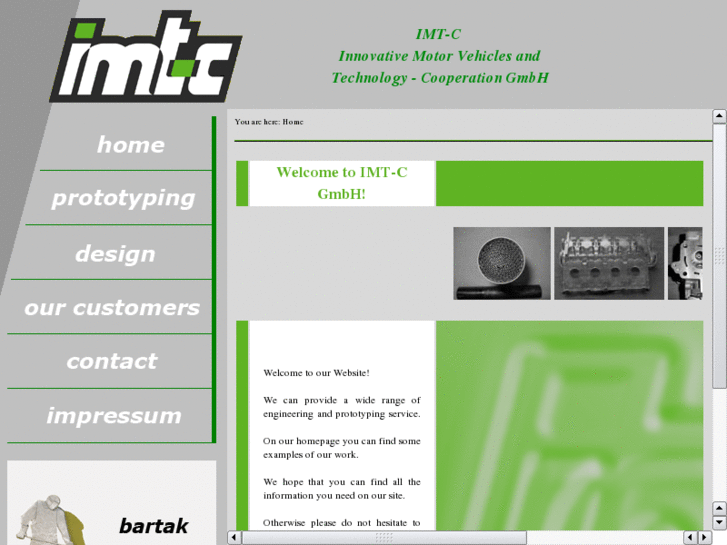Click the horizontal scrollbar thumb
Image resolution: width=727 pixels, height=545 pixels.
[384, 537]
